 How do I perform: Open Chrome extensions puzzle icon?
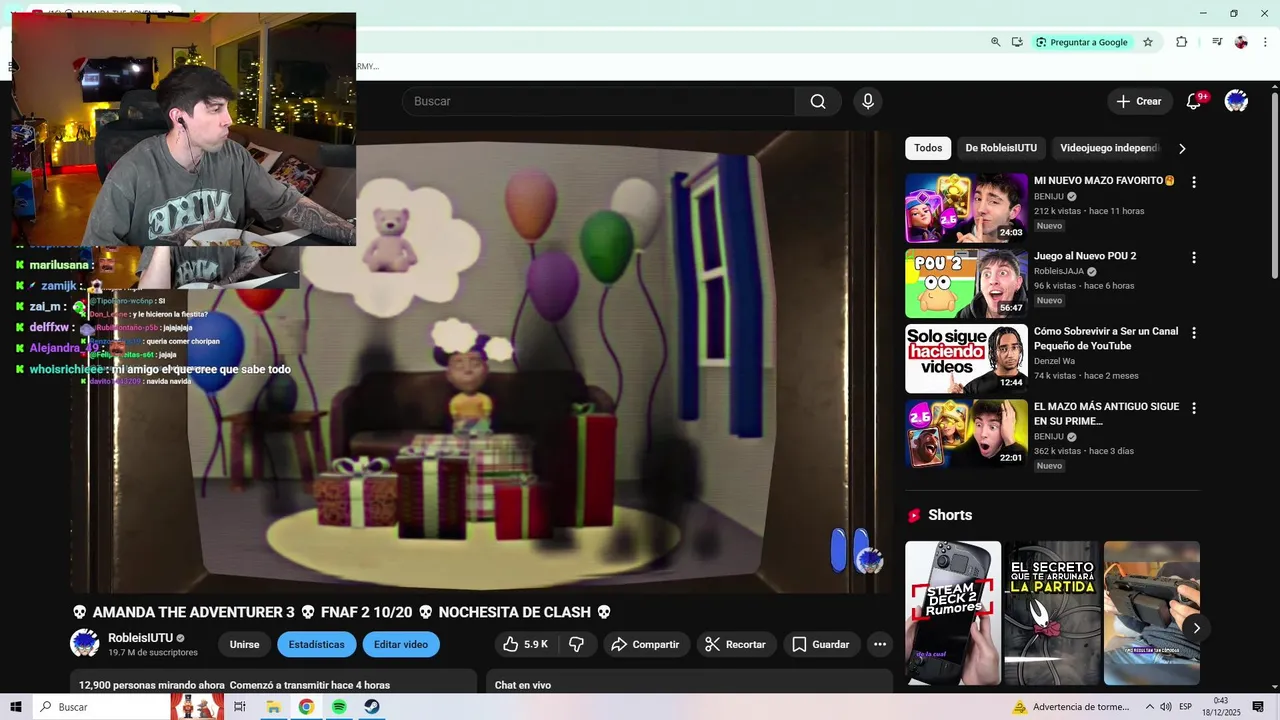tap(1181, 42)
